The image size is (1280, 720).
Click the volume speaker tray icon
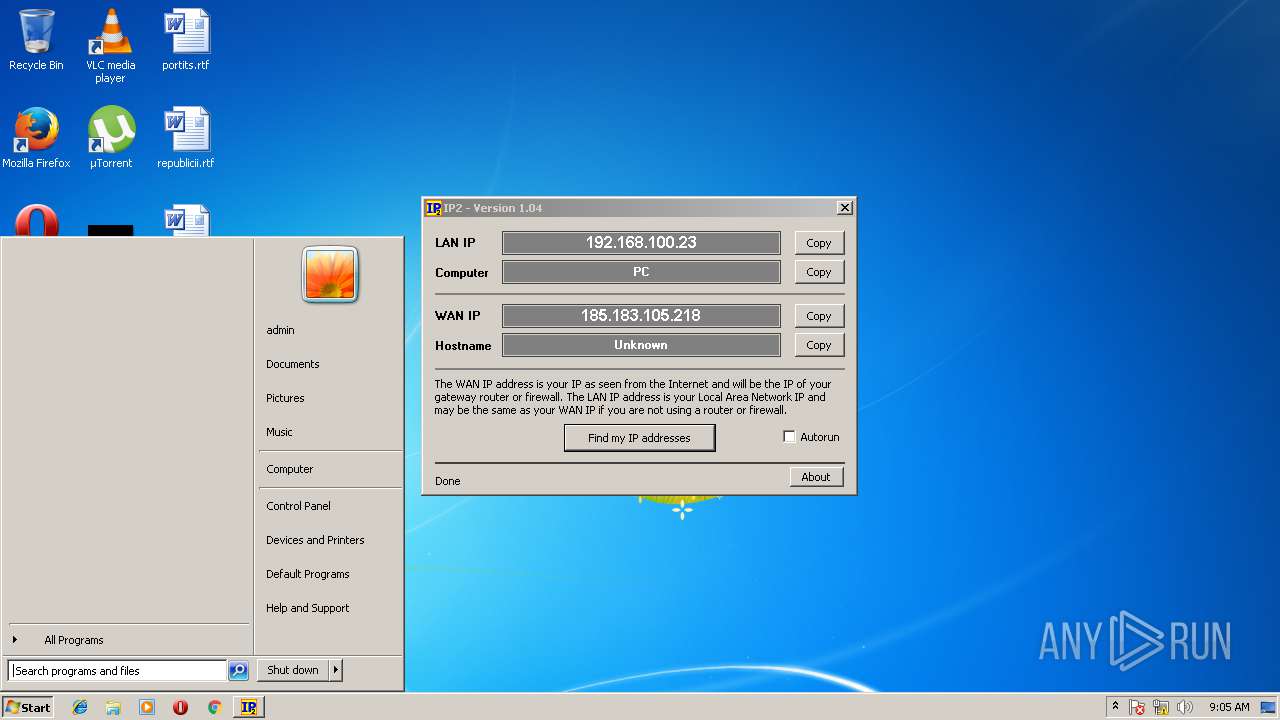pos(1185,707)
